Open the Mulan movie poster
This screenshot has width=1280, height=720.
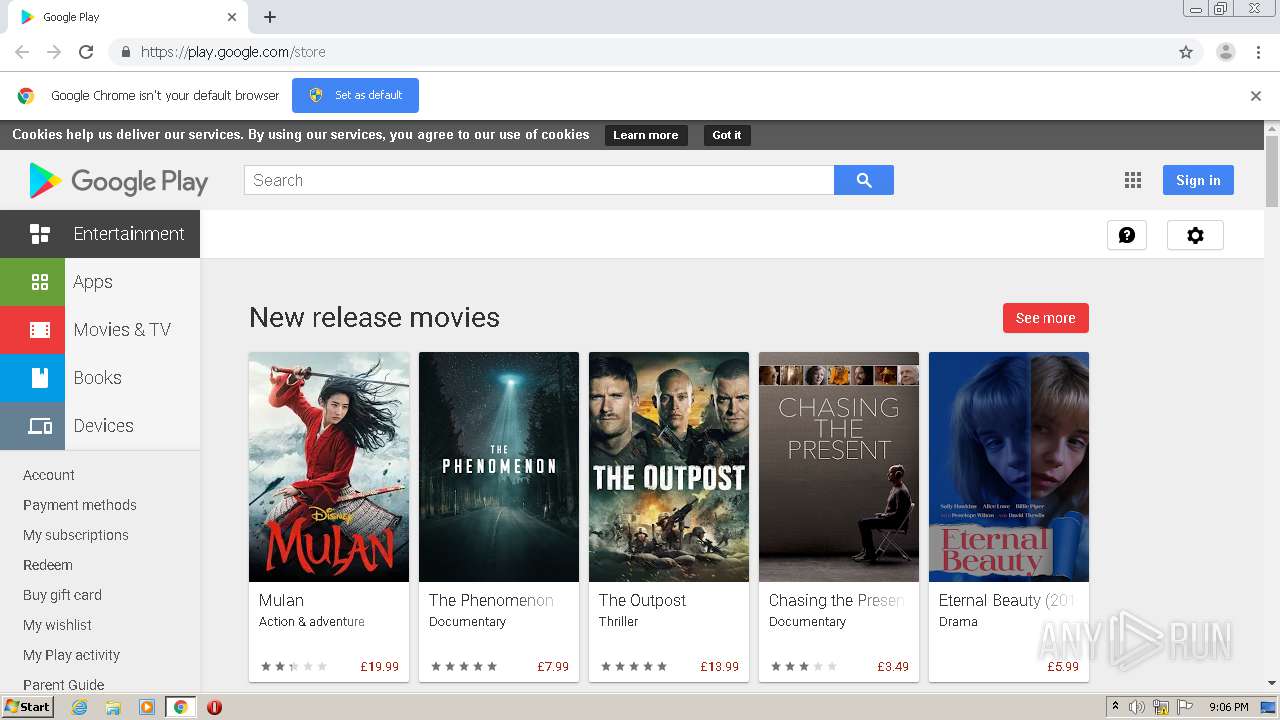[x=329, y=467]
